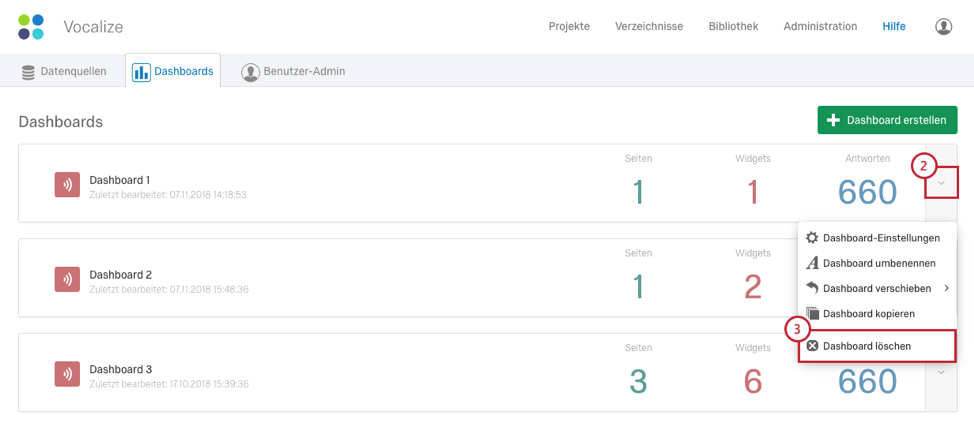Click the red Dashboard 2 icon

(67, 280)
